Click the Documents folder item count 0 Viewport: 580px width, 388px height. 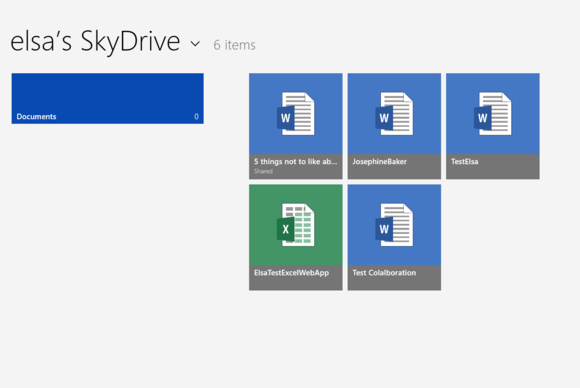[x=196, y=117]
